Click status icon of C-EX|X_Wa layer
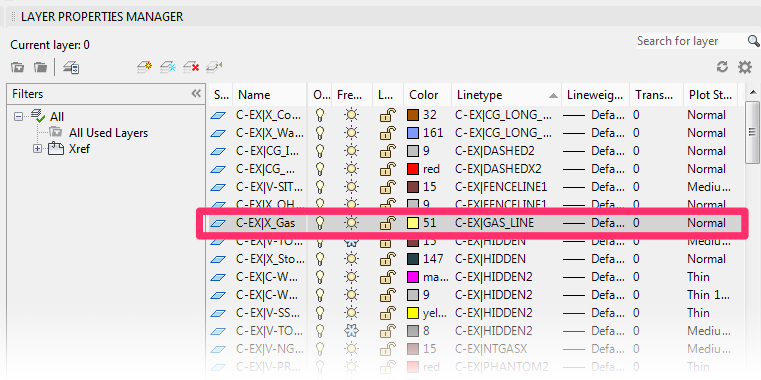The height and width of the screenshot is (380, 761). tap(218, 133)
